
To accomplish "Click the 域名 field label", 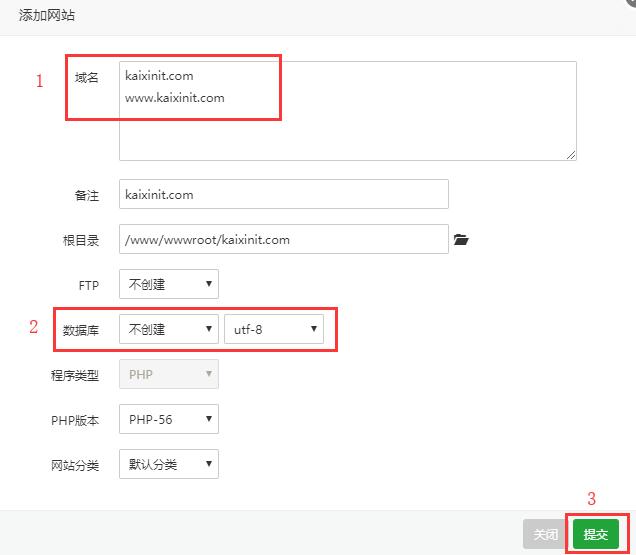I will (87, 77).
